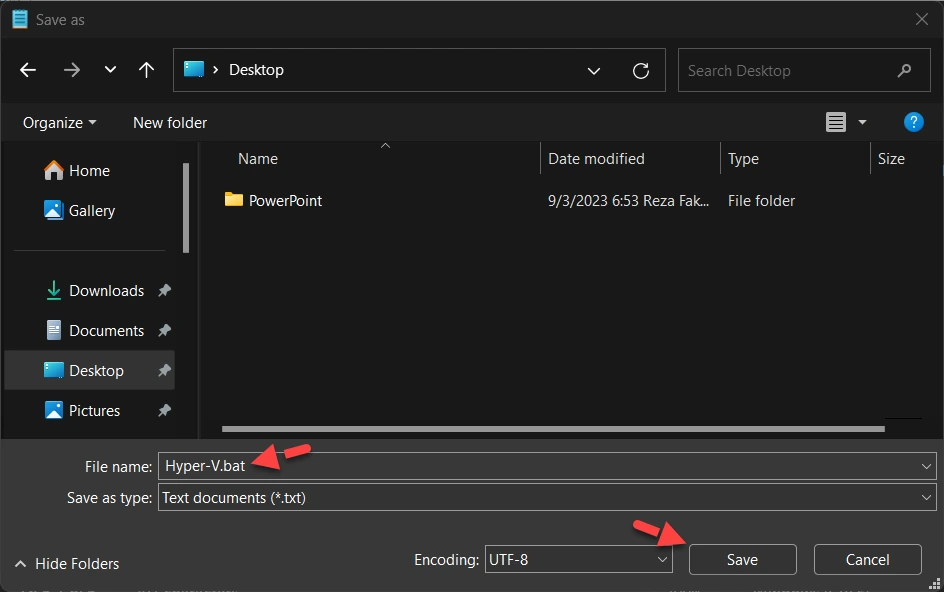Click the Cancel button

(x=867, y=559)
